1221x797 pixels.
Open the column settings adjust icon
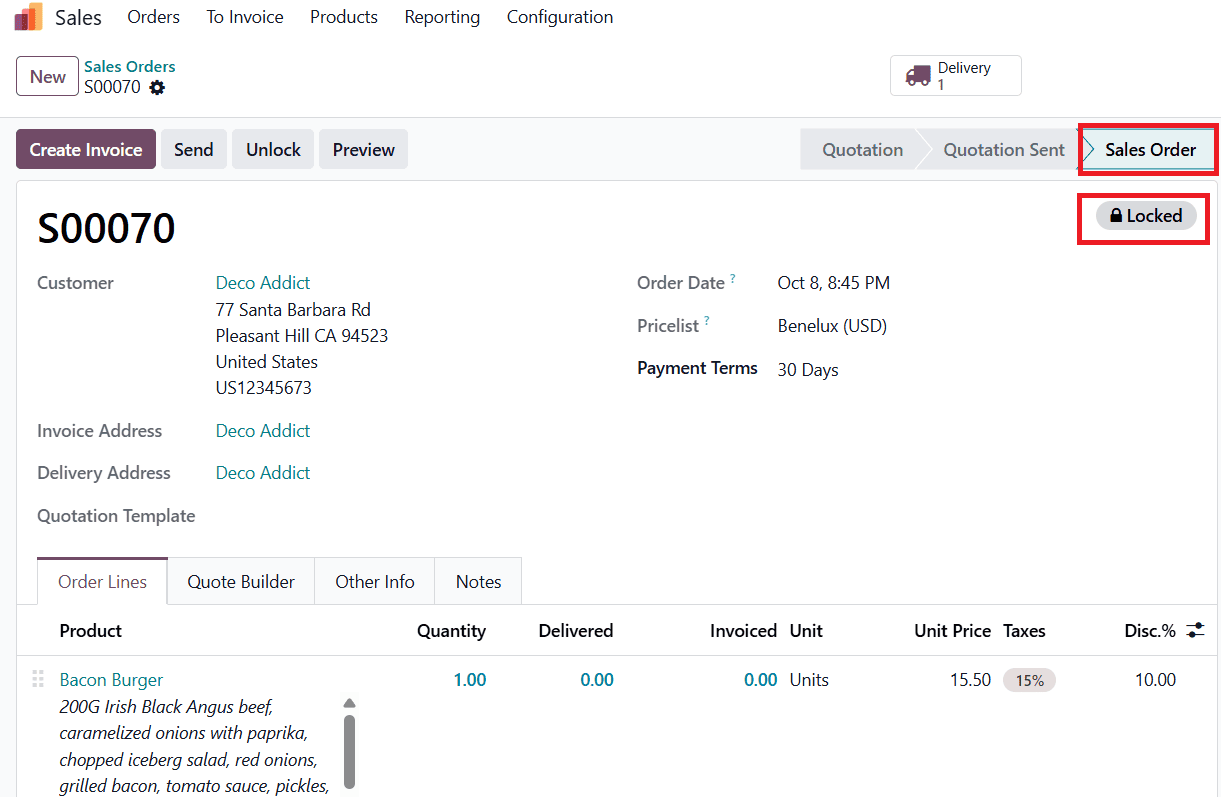[x=1195, y=630]
